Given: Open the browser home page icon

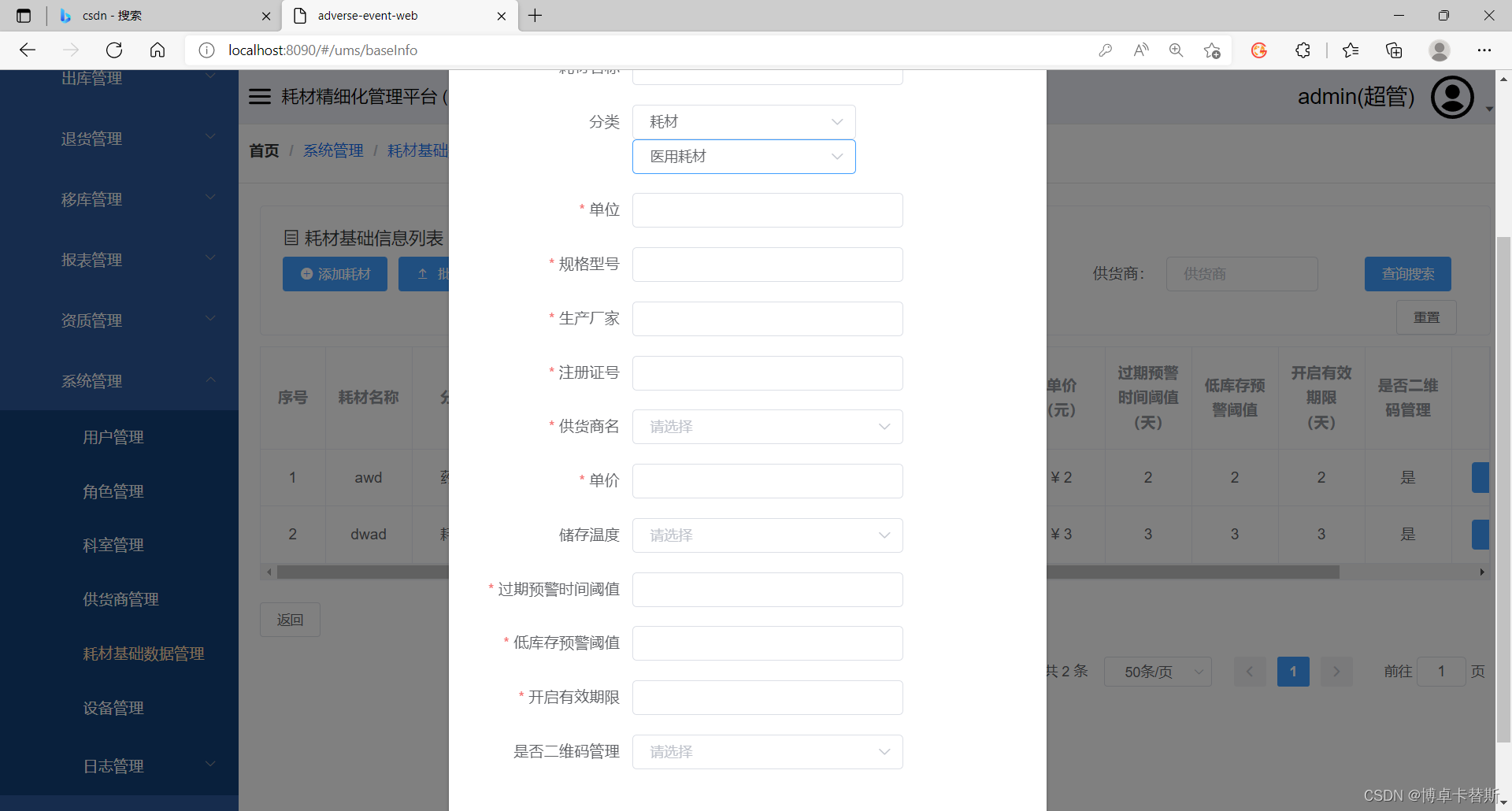Looking at the screenshot, I should pos(157,50).
